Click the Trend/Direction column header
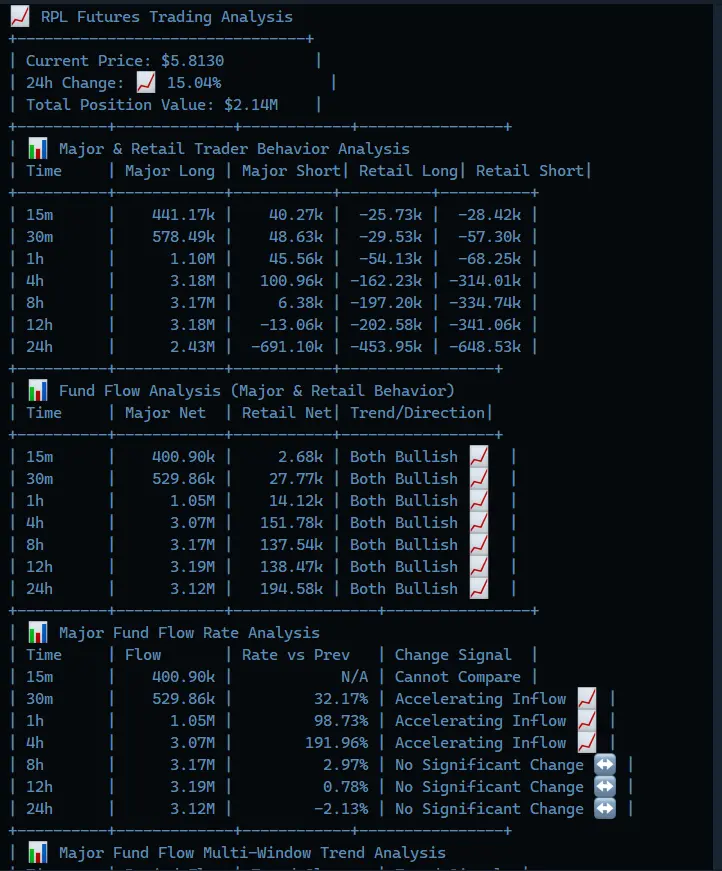The width and height of the screenshot is (722, 871). click(x=417, y=413)
